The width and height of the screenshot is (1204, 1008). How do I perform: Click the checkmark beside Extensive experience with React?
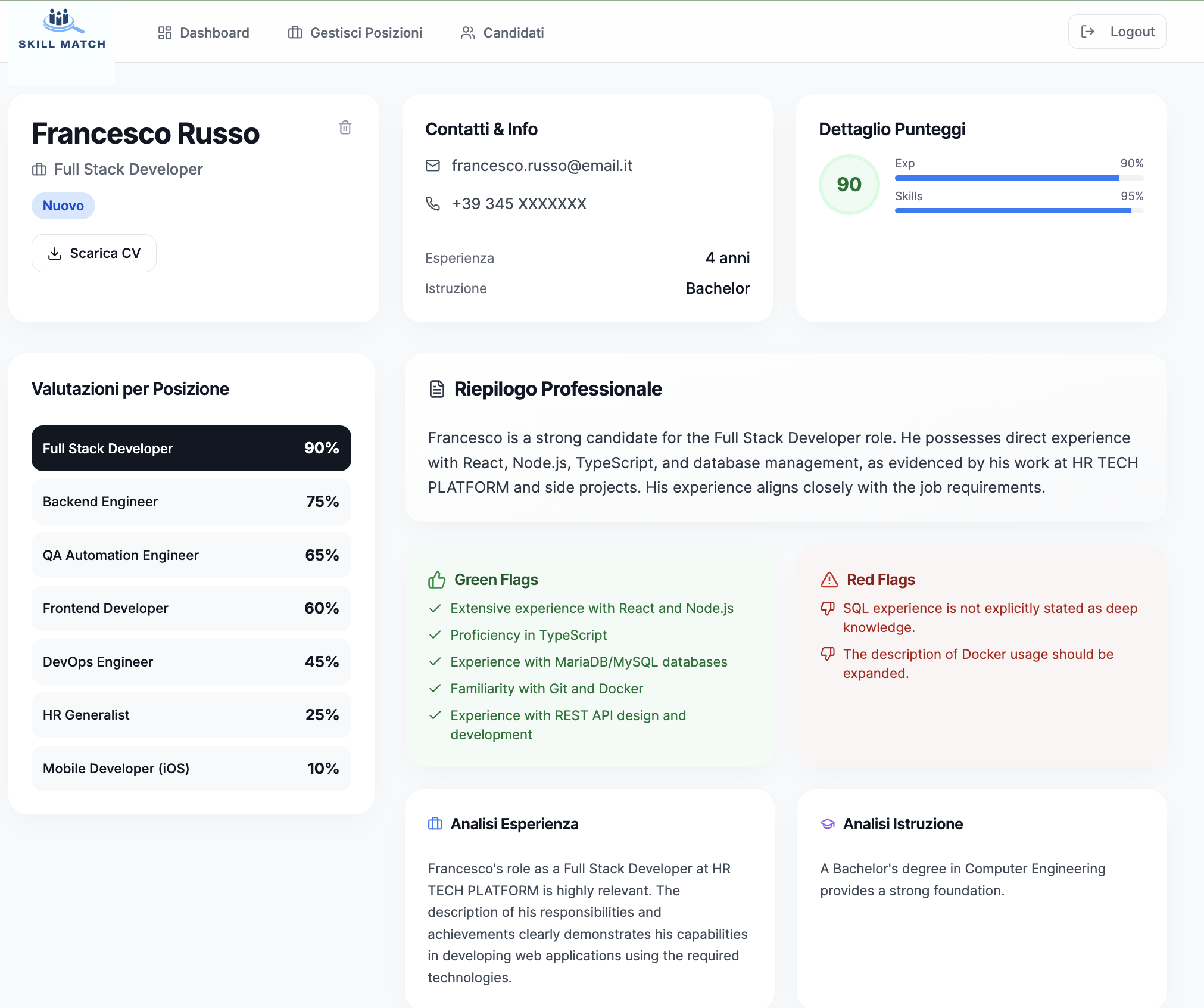click(x=435, y=608)
